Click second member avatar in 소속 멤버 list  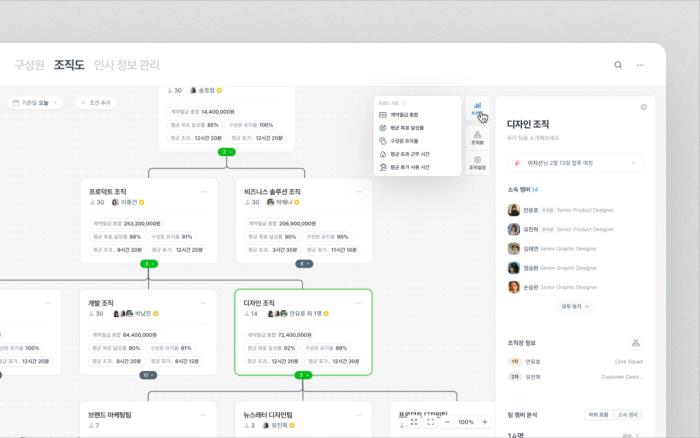click(x=514, y=229)
